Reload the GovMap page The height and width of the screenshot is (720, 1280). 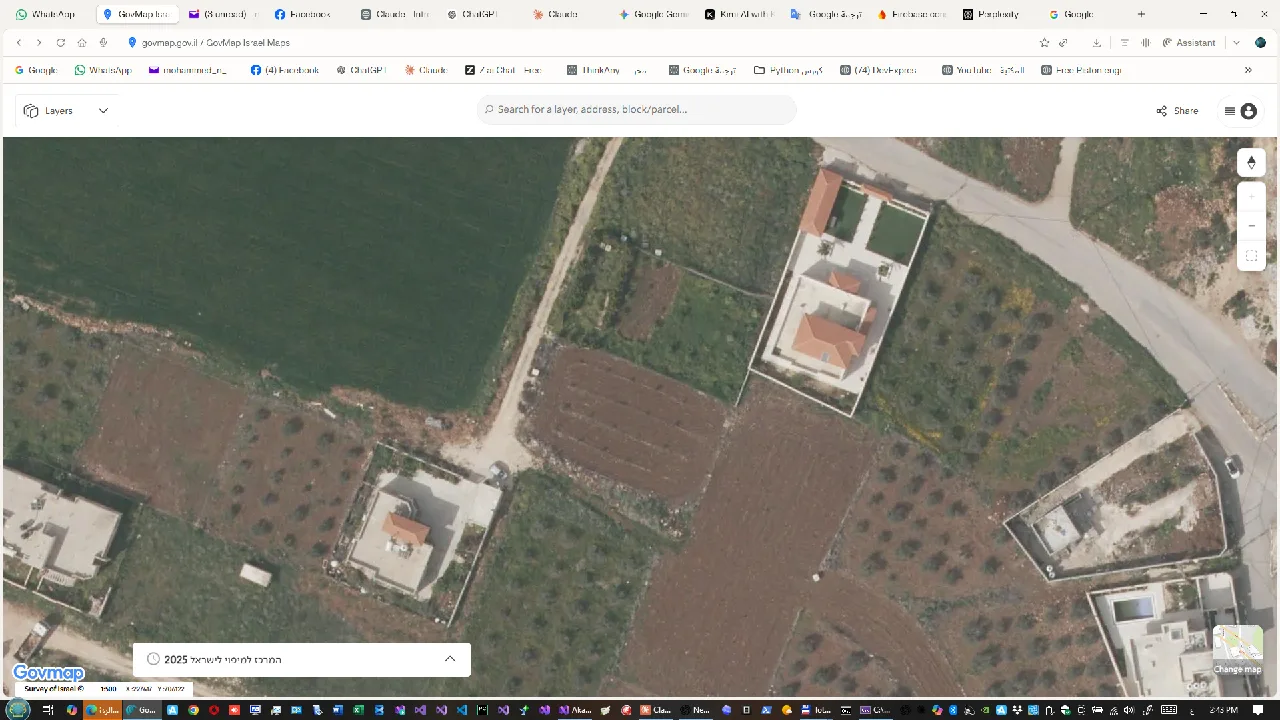click(x=61, y=43)
